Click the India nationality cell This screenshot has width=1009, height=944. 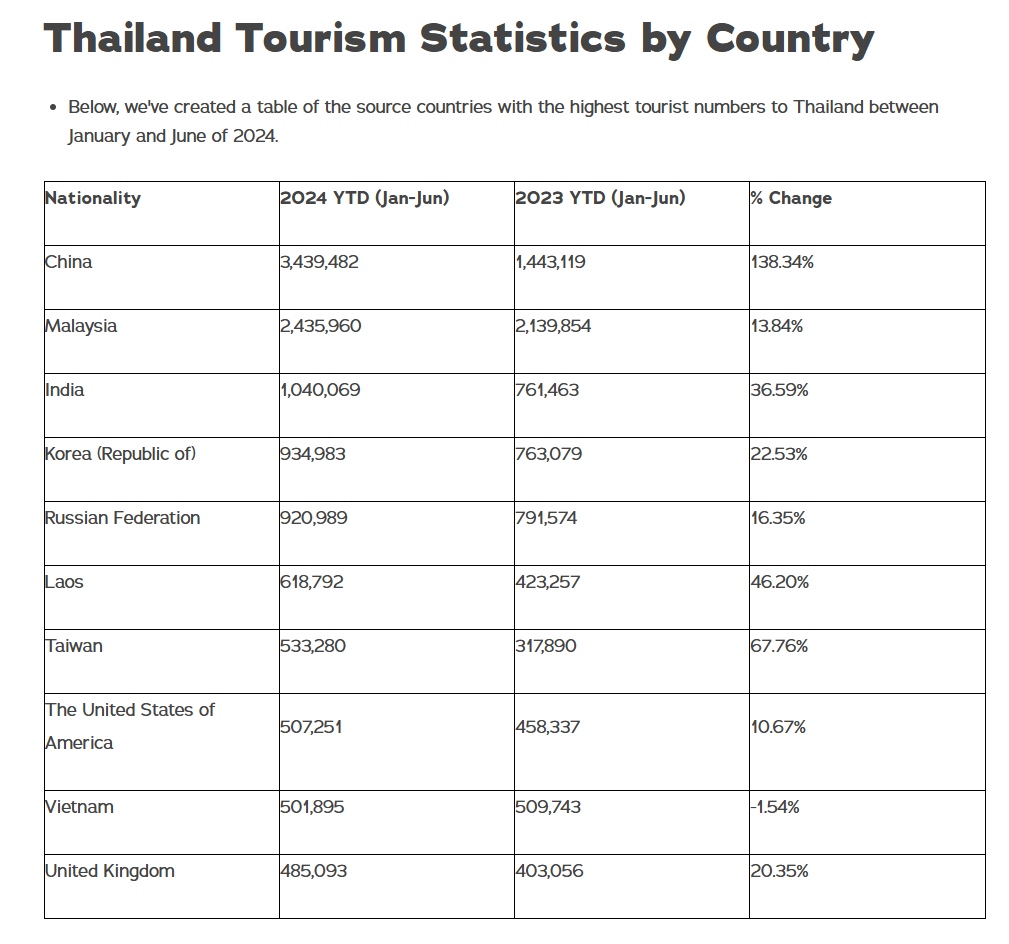point(65,390)
